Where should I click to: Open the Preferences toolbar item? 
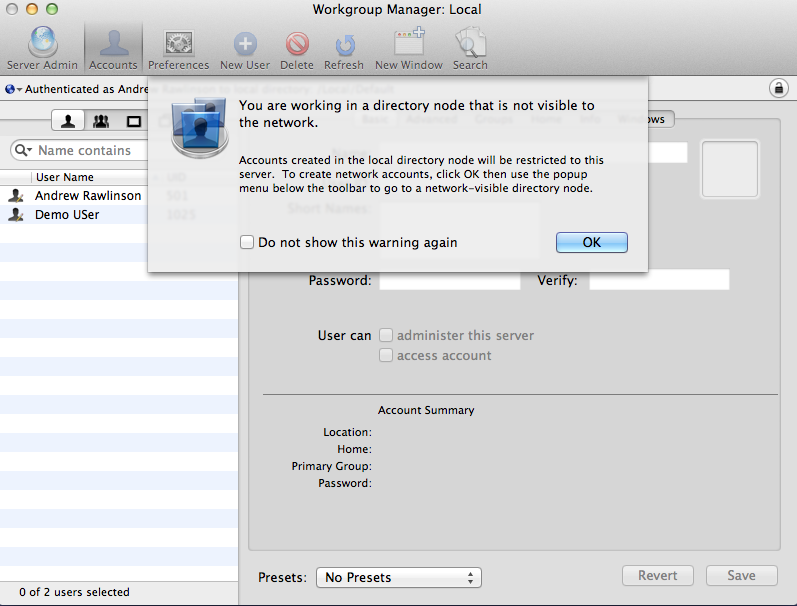click(x=178, y=49)
